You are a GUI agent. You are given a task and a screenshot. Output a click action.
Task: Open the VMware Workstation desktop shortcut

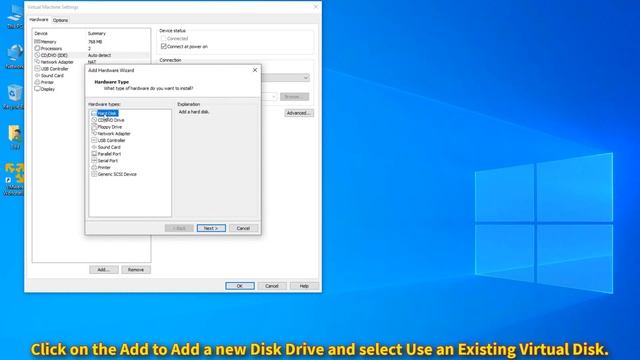coord(14,180)
